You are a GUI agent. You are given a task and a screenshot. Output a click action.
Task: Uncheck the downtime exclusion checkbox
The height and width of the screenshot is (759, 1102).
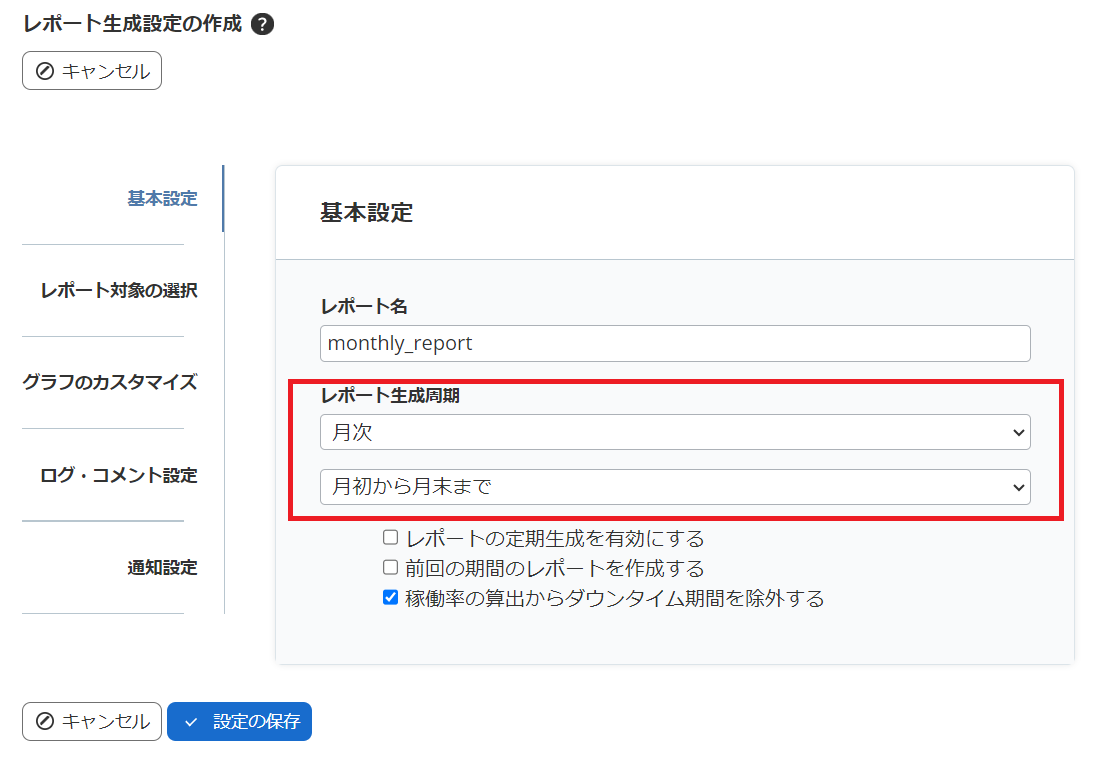390,597
